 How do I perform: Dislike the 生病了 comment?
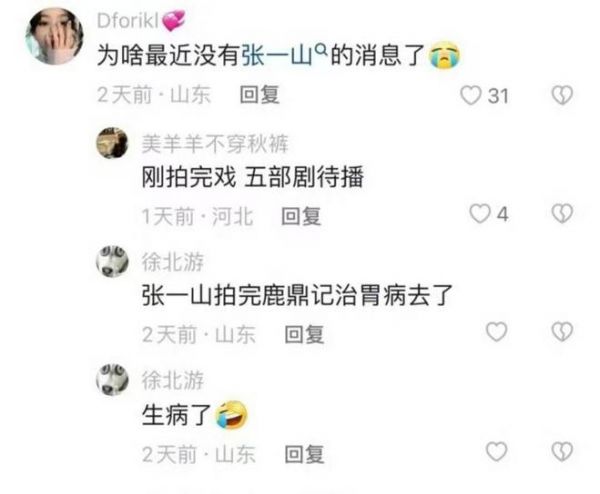(562, 452)
